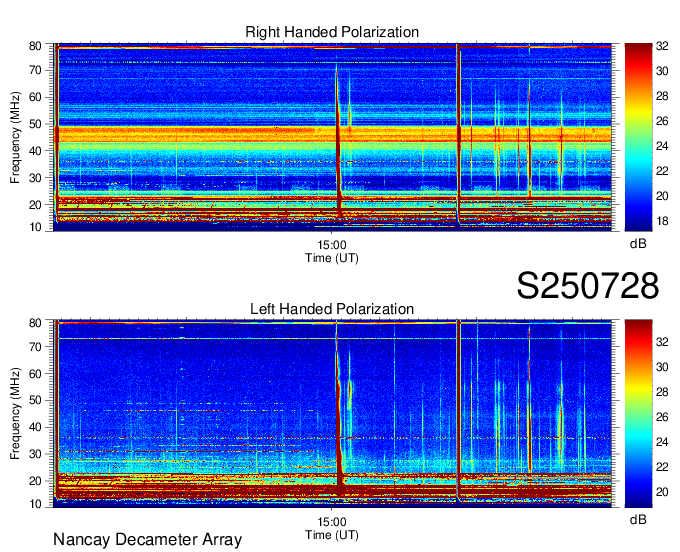Click the 'Left Handed Polarization' title
The height and width of the screenshot is (552, 680).
tap(332, 309)
